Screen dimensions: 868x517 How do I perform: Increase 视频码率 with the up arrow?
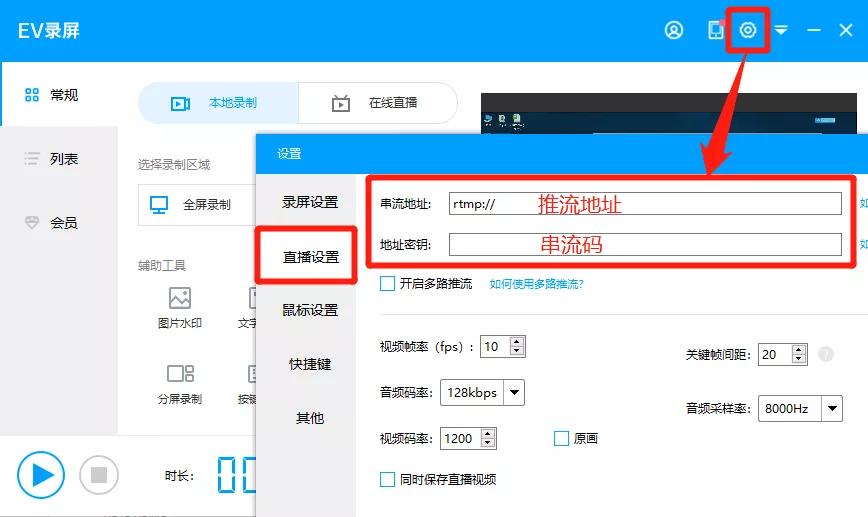tap(488, 433)
